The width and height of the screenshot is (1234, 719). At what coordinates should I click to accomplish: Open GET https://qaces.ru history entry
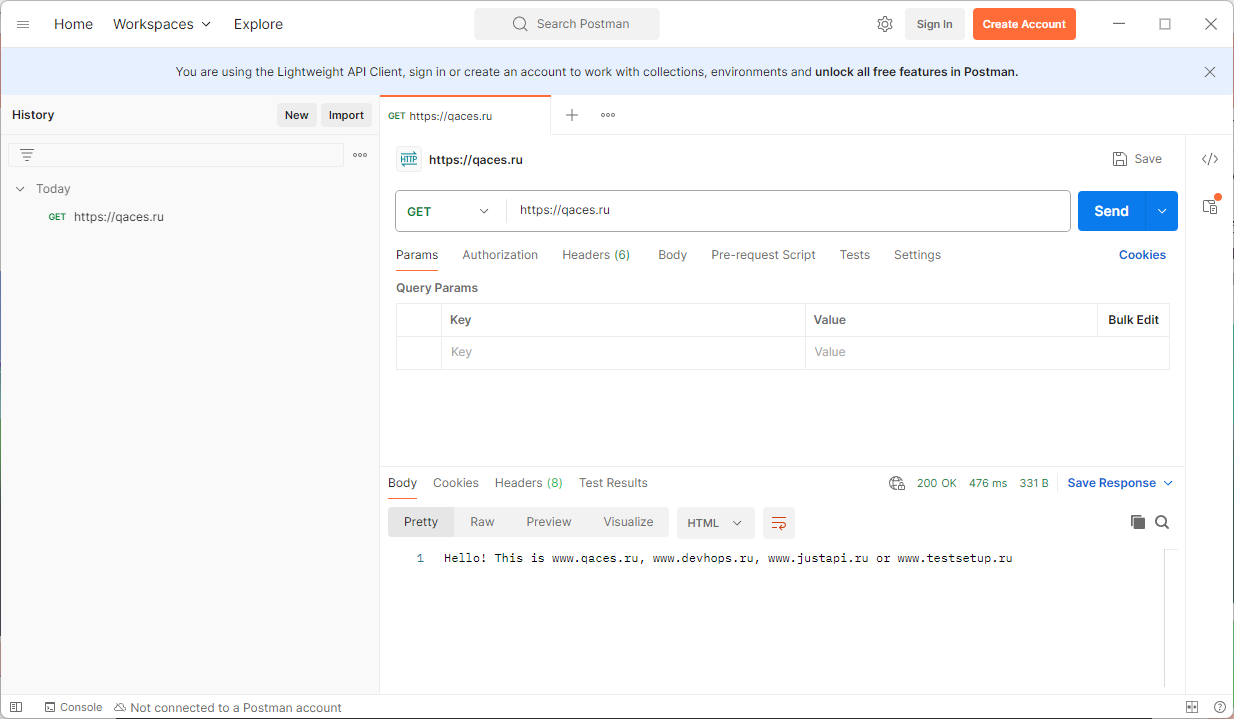[x=190, y=216]
